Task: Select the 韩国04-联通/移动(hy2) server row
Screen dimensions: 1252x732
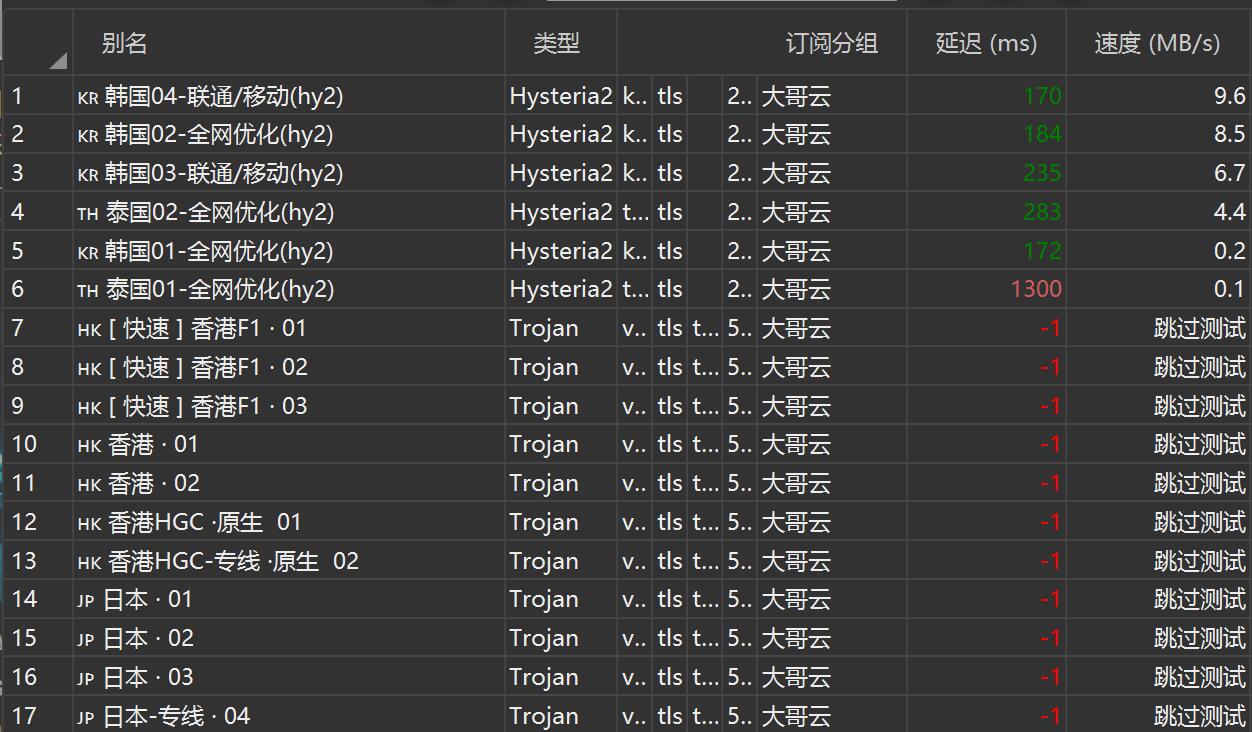Action: (x=224, y=96)
